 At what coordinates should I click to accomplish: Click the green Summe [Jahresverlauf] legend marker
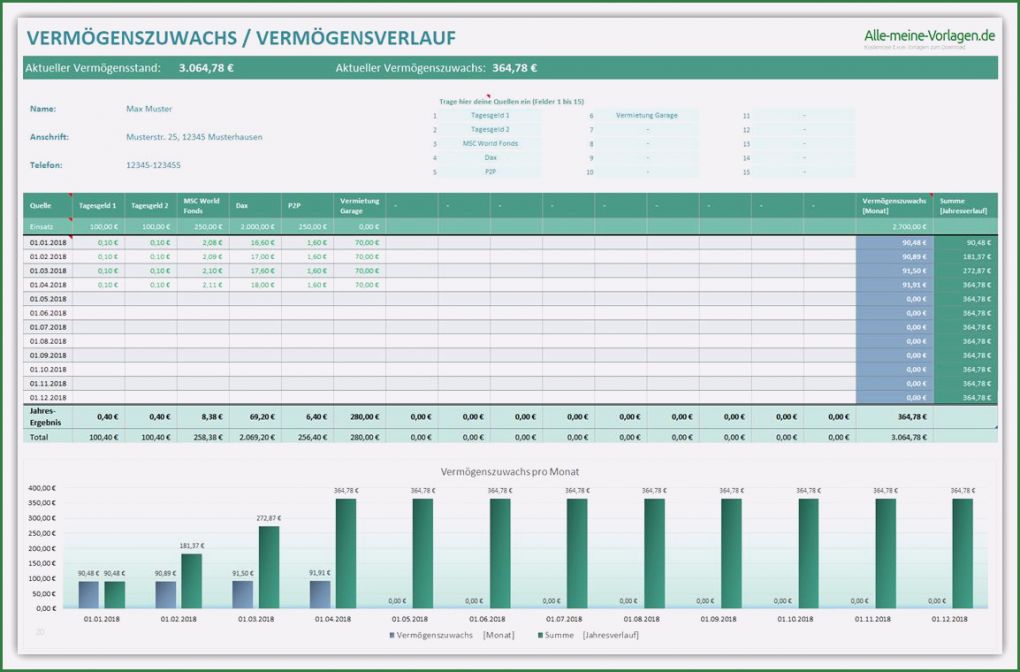(539, 635)
